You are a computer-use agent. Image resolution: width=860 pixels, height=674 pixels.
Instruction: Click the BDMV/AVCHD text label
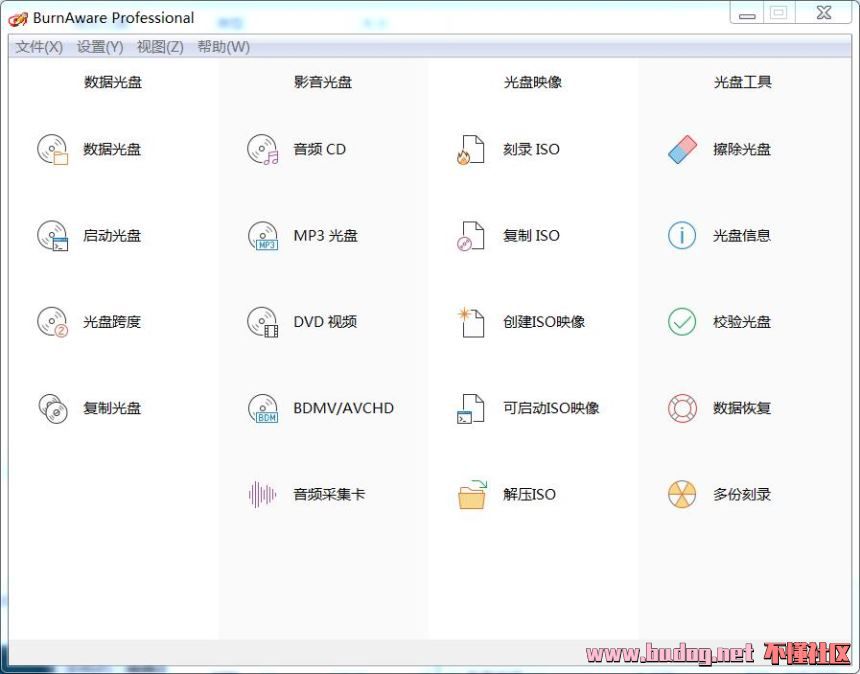click(343, 409)
